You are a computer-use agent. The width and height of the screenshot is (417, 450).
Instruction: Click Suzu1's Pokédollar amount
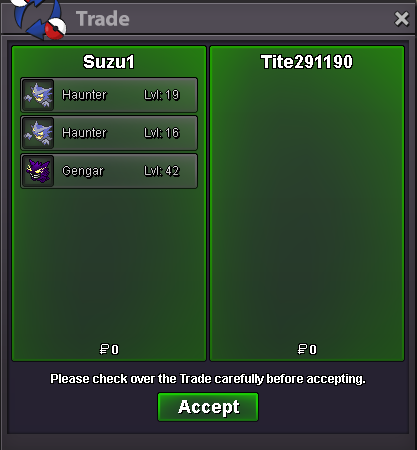click(x=109, y=349)
